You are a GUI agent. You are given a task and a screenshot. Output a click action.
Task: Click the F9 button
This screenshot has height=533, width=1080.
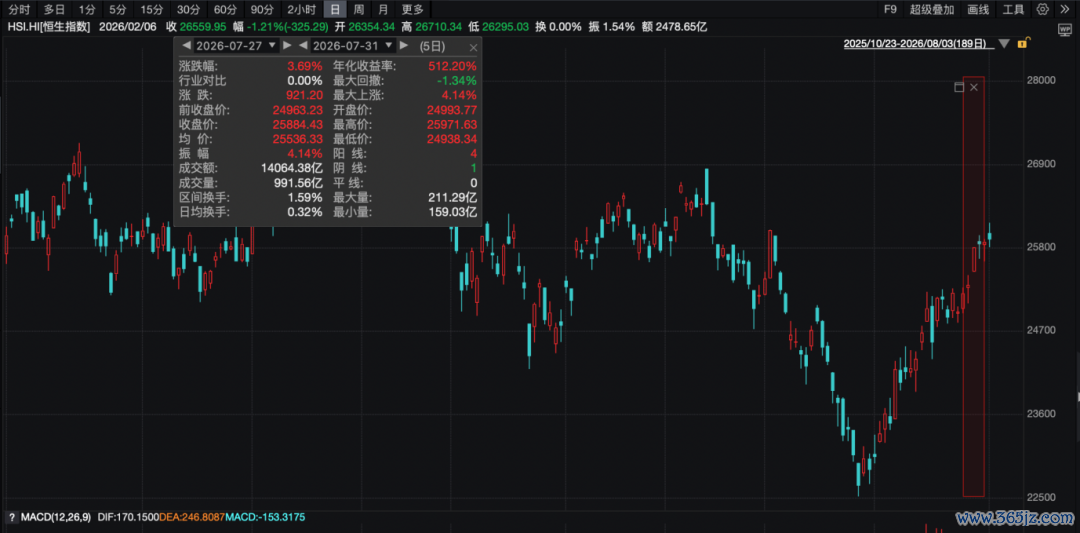[x=891, y=10]
